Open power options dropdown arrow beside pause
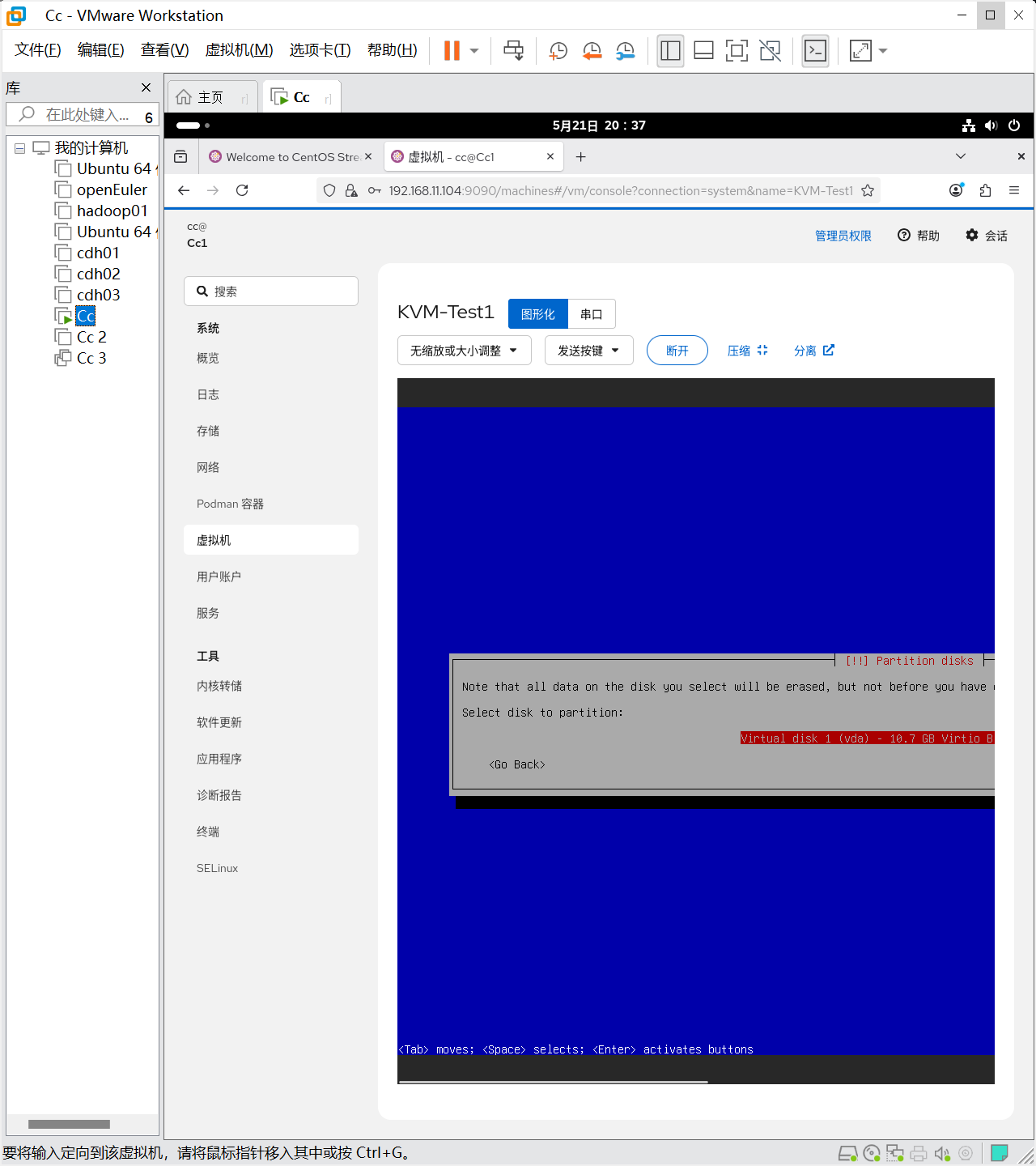Viewport: 1036px width, 1166px height. 474,51
